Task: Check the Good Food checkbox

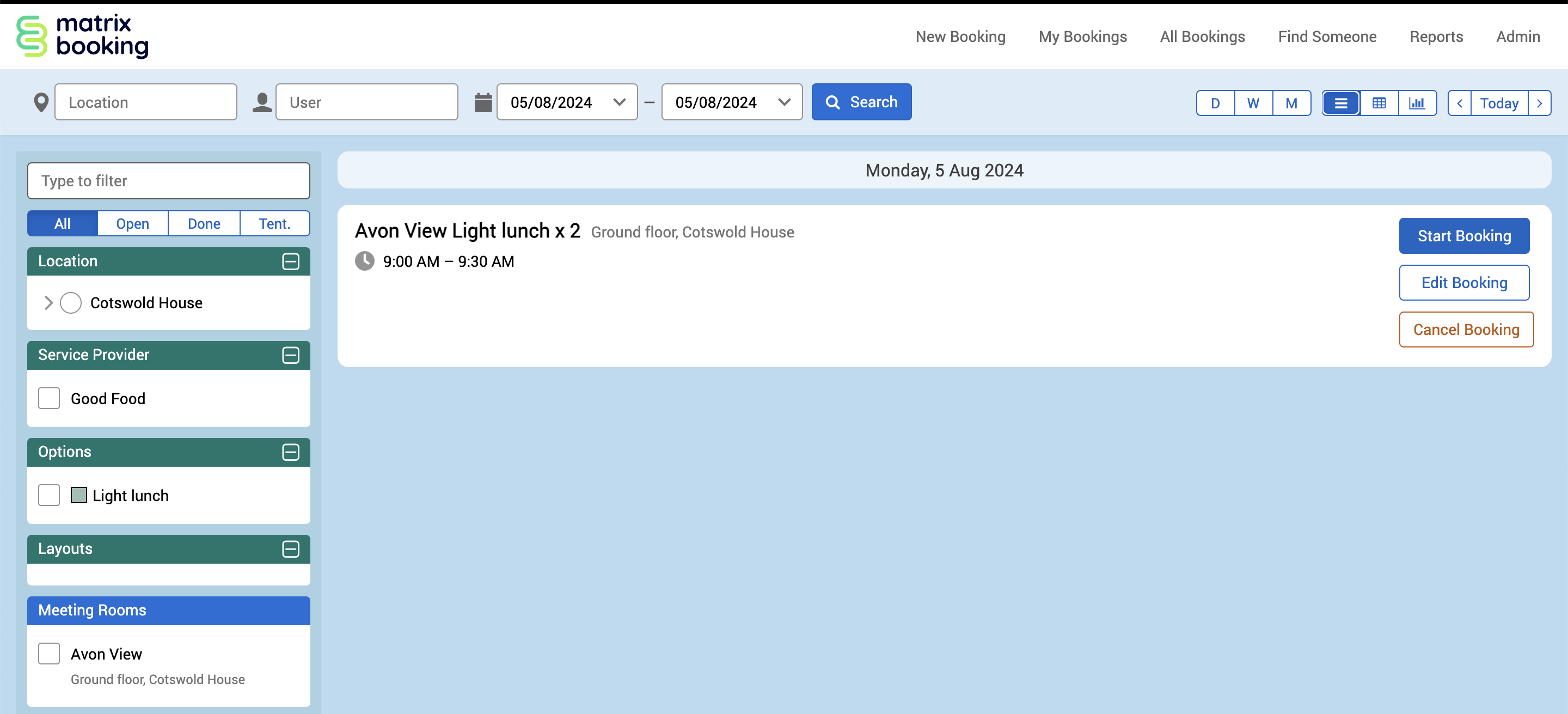Action: [48, 398]
